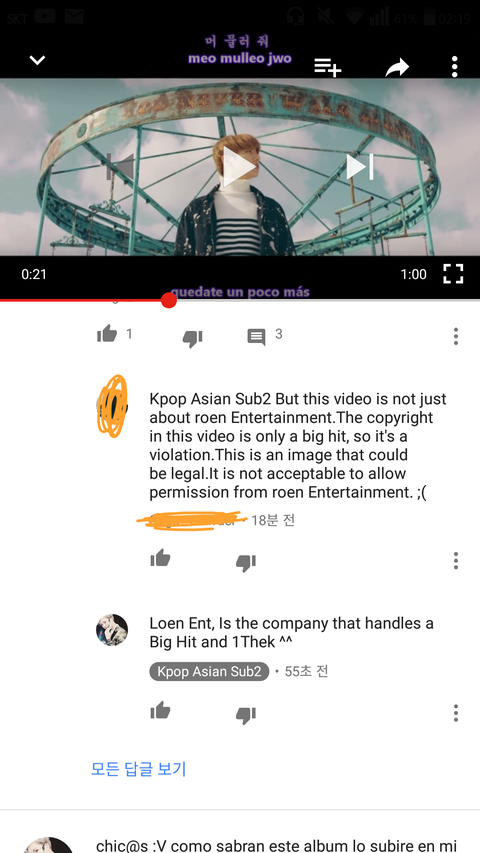
Task: Go to previous video
Action: point(120,166)
